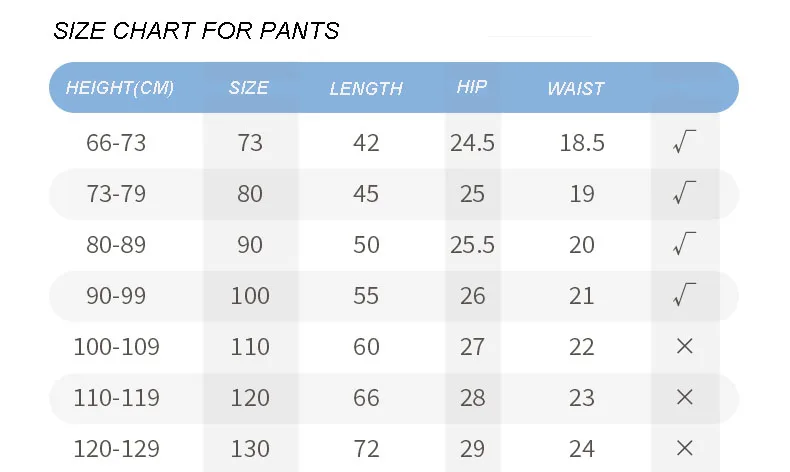Screen dimensions: 790x472
Task: Select the size value 130
Action: pyautogui.click(x=250, y=448)
